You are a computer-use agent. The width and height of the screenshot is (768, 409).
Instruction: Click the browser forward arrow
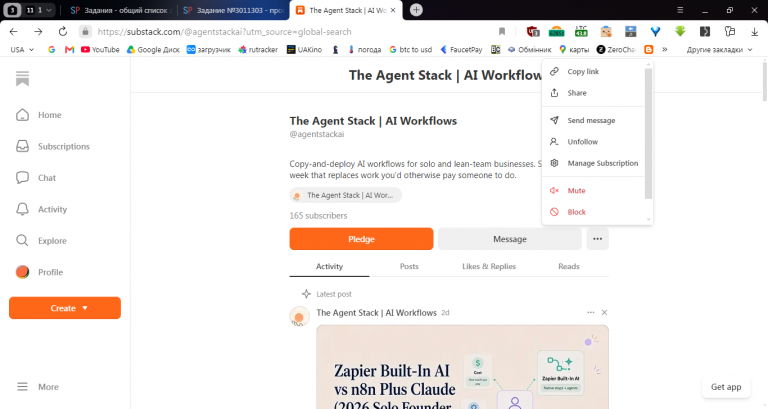[x=38, y=32]
